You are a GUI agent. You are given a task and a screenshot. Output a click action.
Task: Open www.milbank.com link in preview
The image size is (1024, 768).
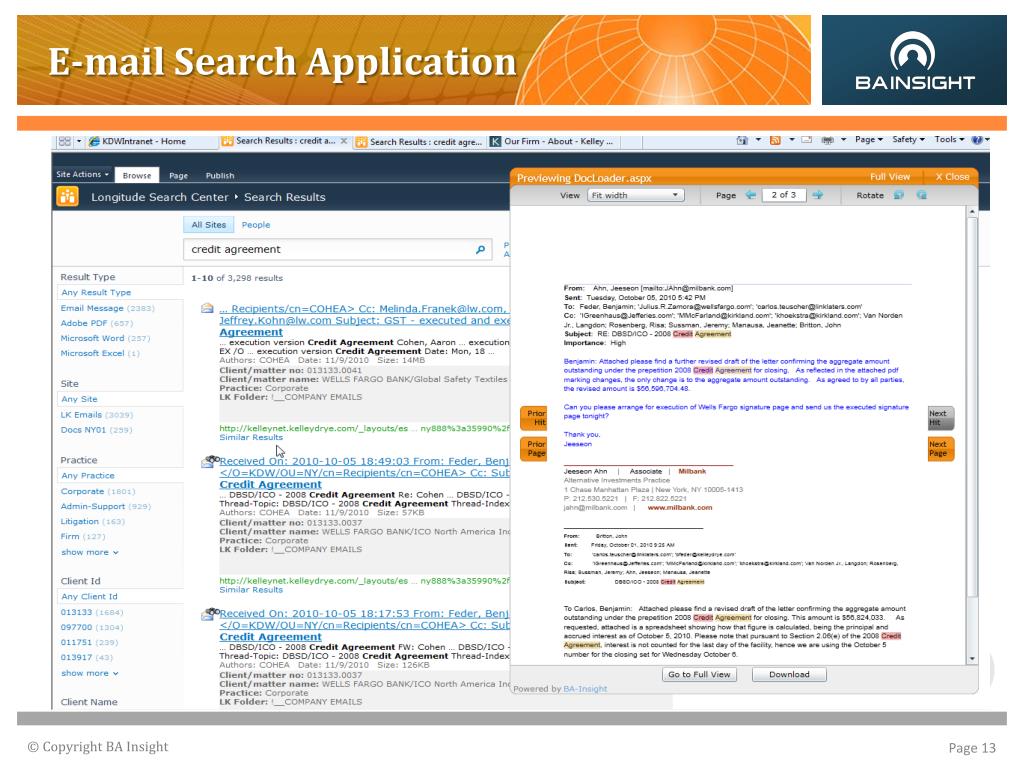[x=680, y=507]
